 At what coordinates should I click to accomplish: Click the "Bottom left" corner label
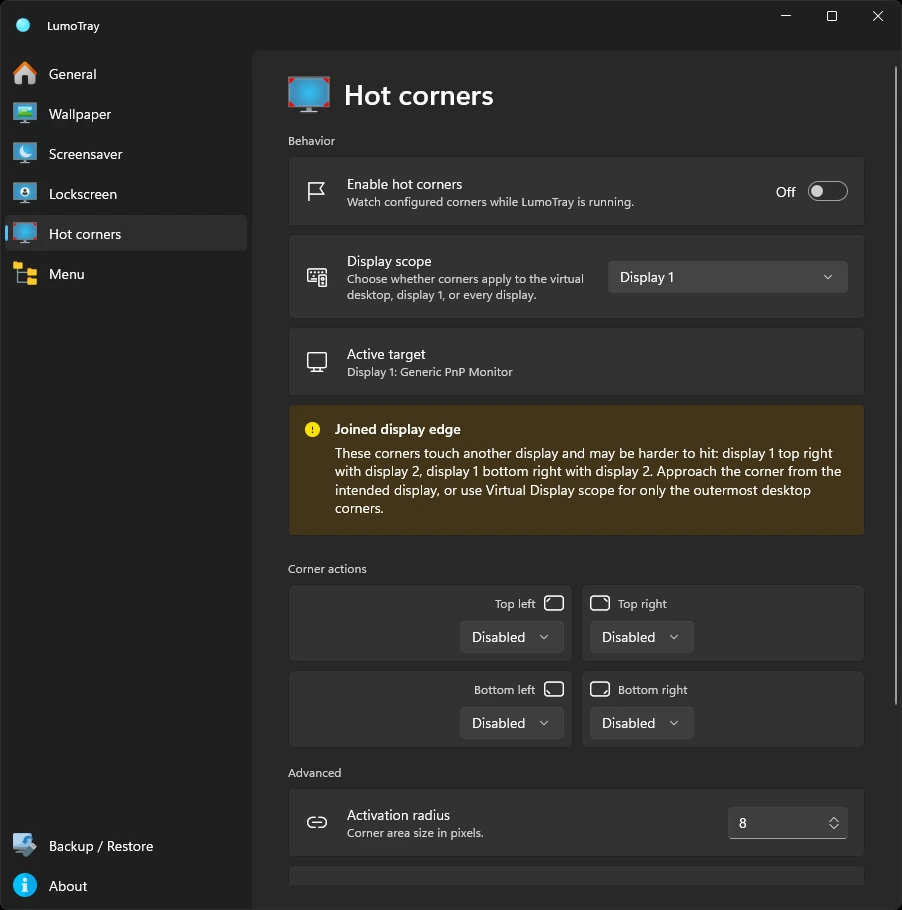(x=504, y=689)
